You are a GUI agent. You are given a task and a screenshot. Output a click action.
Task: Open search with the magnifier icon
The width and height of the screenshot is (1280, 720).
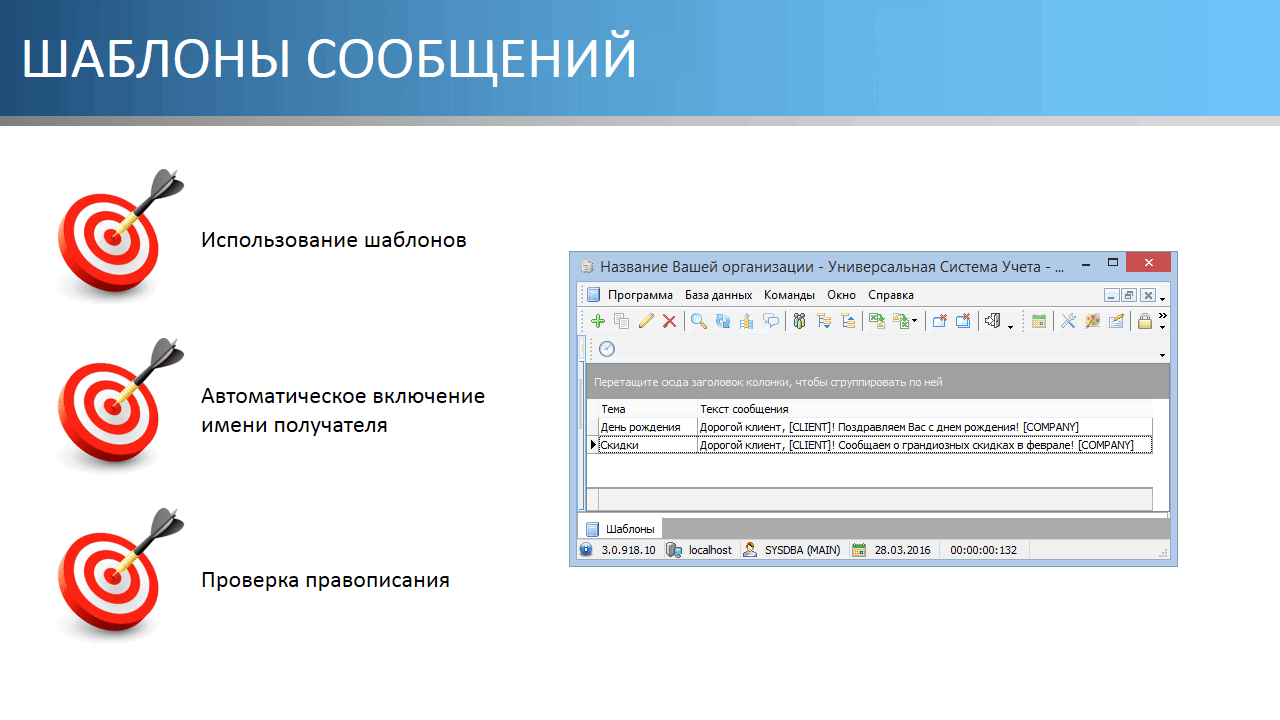click(699, 321)
